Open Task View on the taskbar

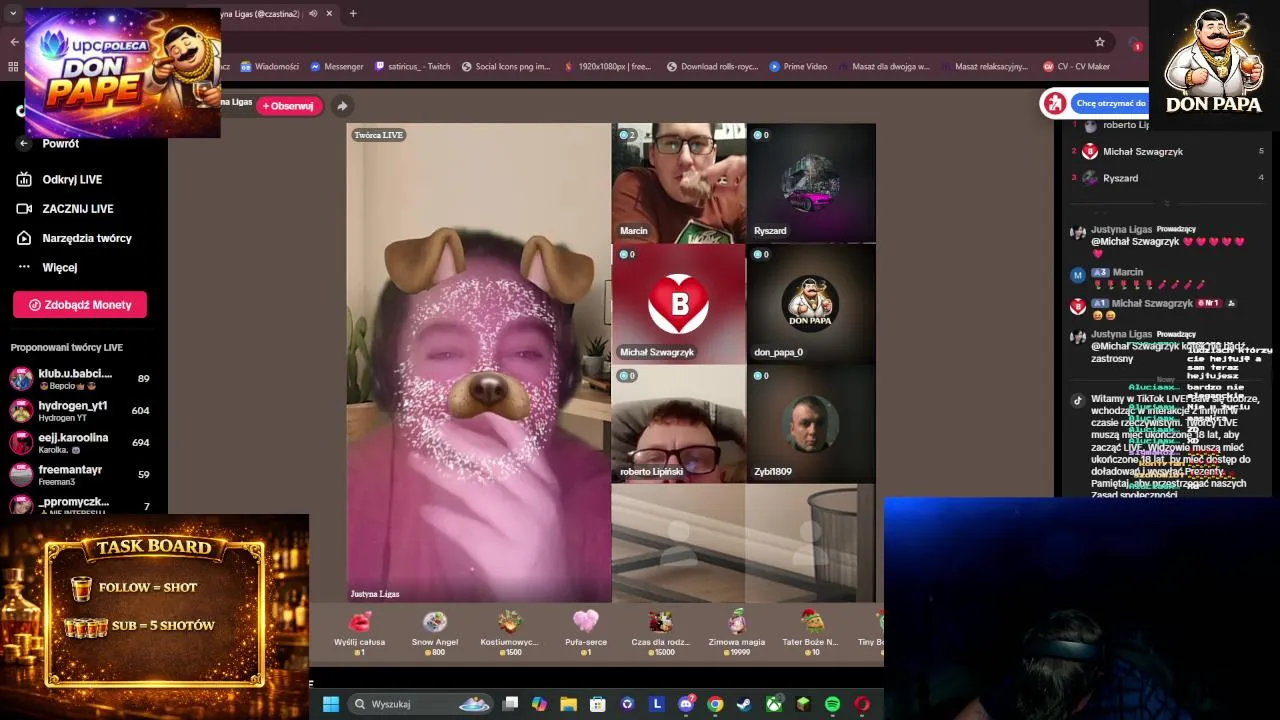(510, 704)
